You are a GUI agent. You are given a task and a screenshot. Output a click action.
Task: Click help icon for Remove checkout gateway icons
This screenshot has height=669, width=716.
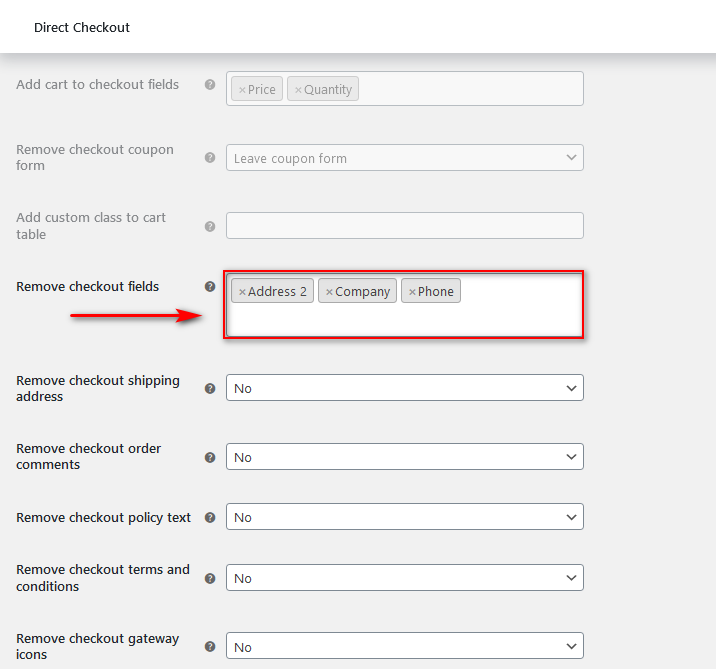210,647
